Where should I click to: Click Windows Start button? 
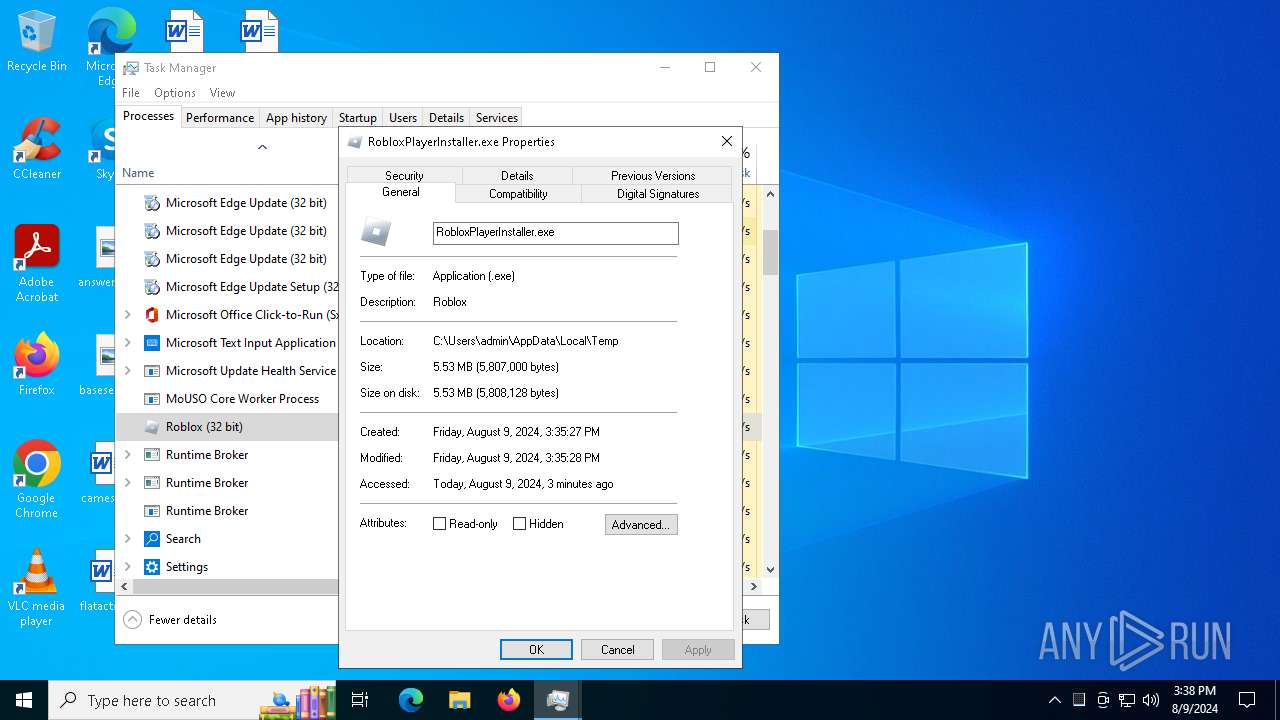click(x=24, y=700)
